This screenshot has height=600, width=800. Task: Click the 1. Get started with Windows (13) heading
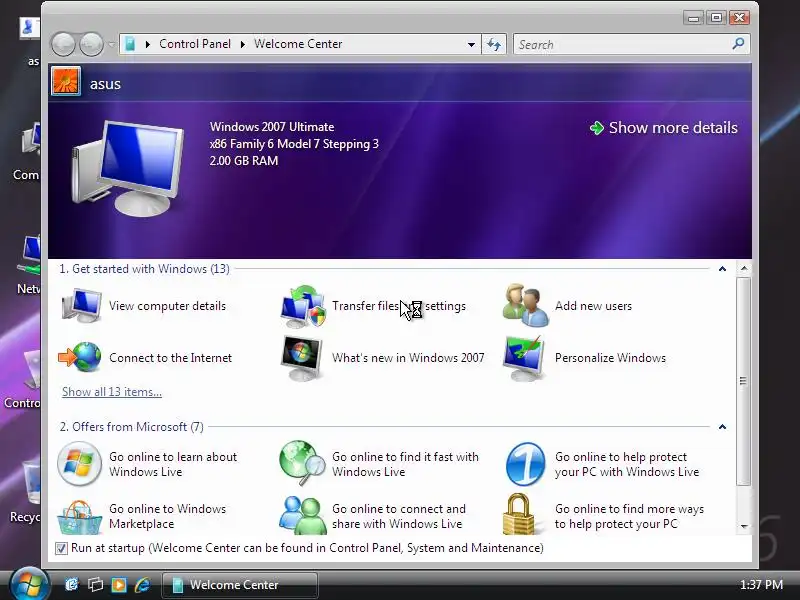pos(144,269)
